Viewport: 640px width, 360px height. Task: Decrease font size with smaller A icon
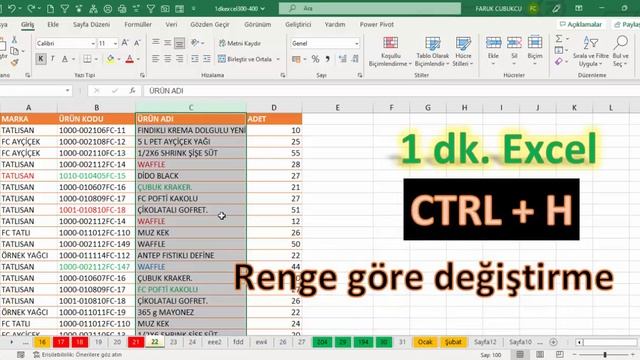pyautogui.click(x=137, y=43)
